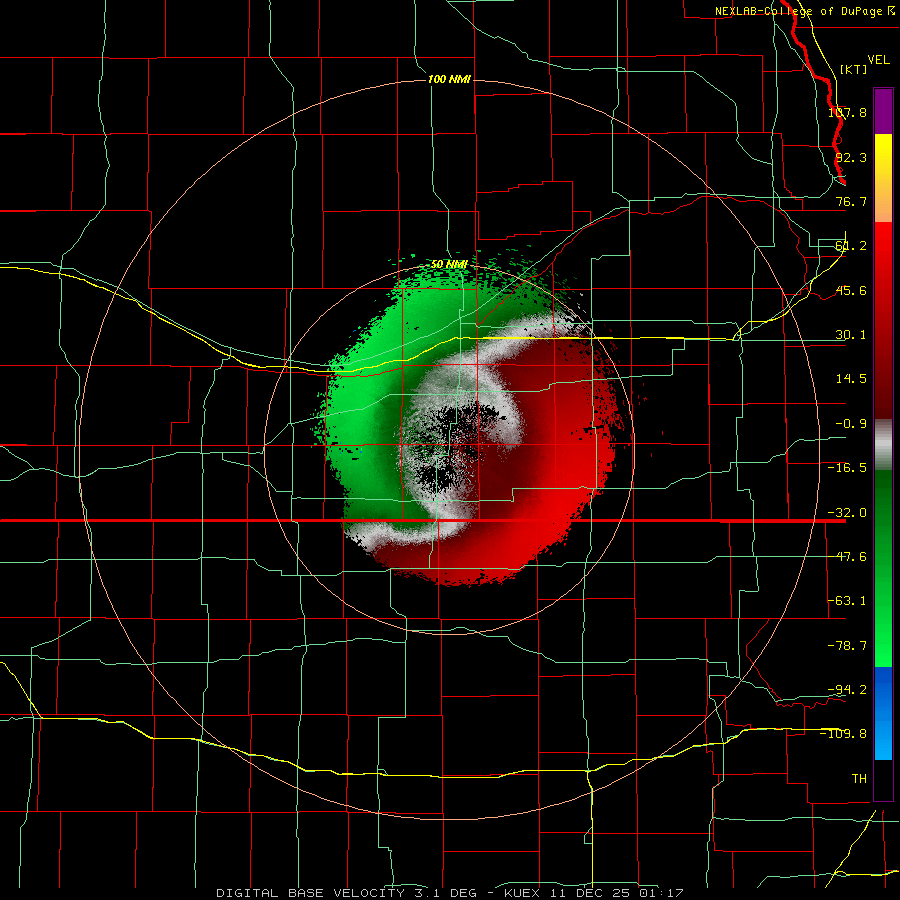
Task: Click the 100 NMI range ring label
Action: pyautogui.click(x=449, y=79)
